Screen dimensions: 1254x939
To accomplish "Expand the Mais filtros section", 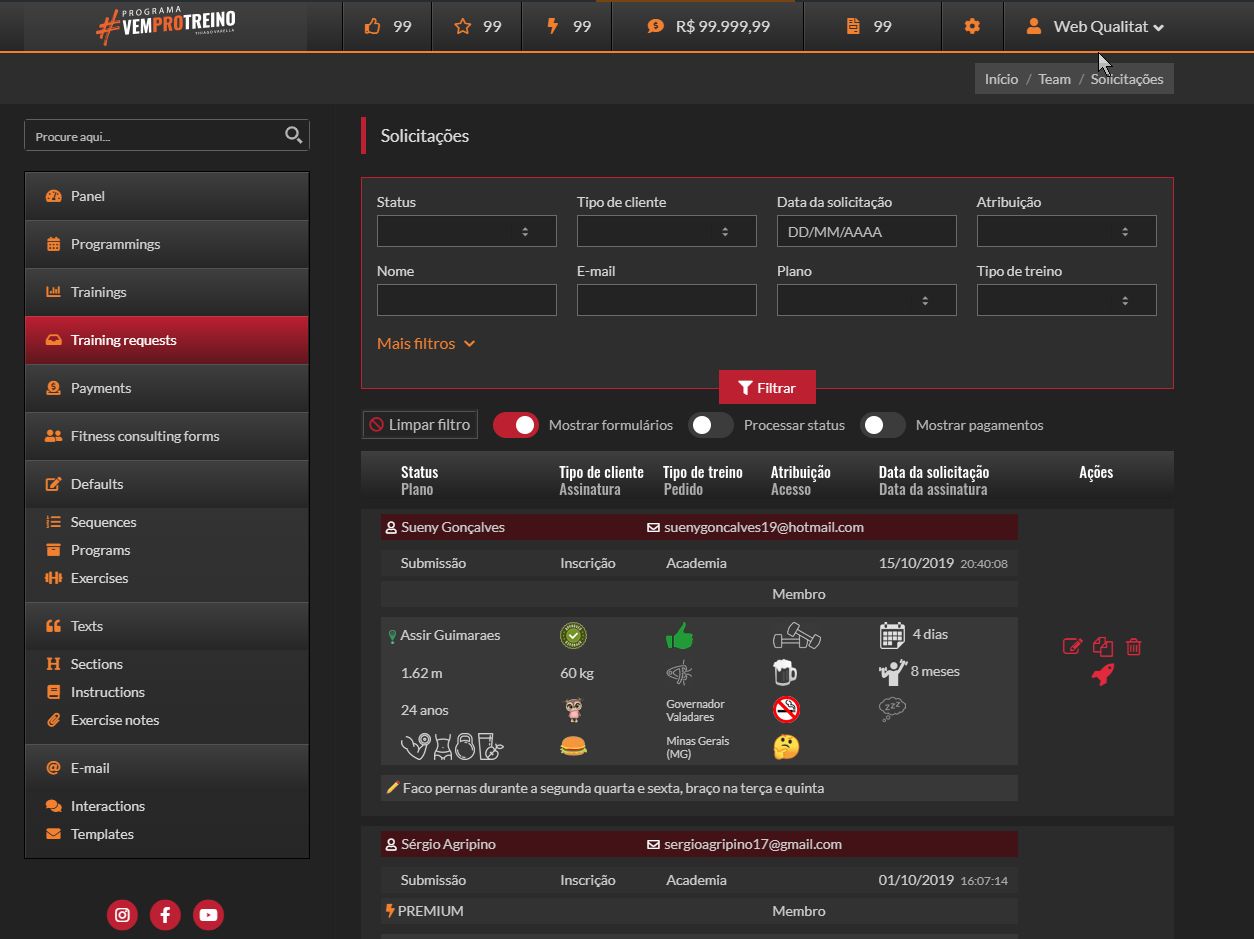I will click(426, 343).
